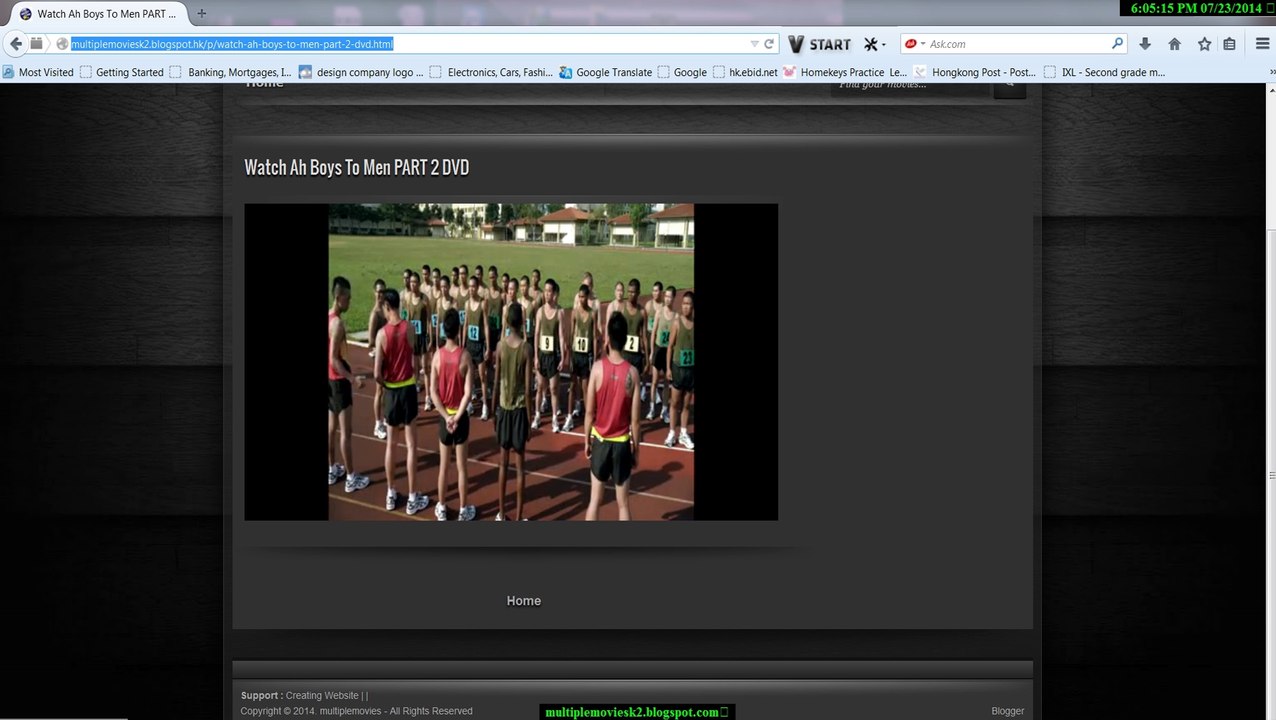This screenshot has width=1276, height=720.
Task: Go to the browser Home page icon
Action: pyautogui.click(x=1175, y=44)
